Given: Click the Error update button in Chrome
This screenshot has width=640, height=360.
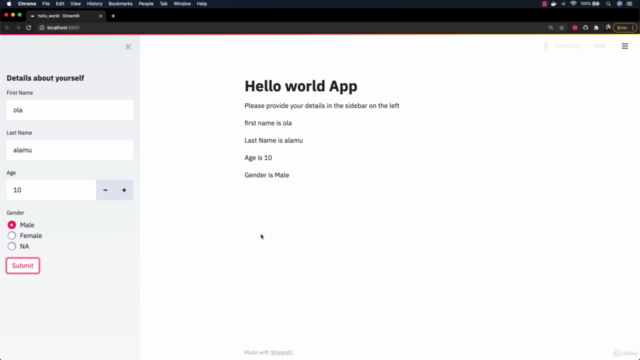Looking at the screenshot, I should click(625, 28).
